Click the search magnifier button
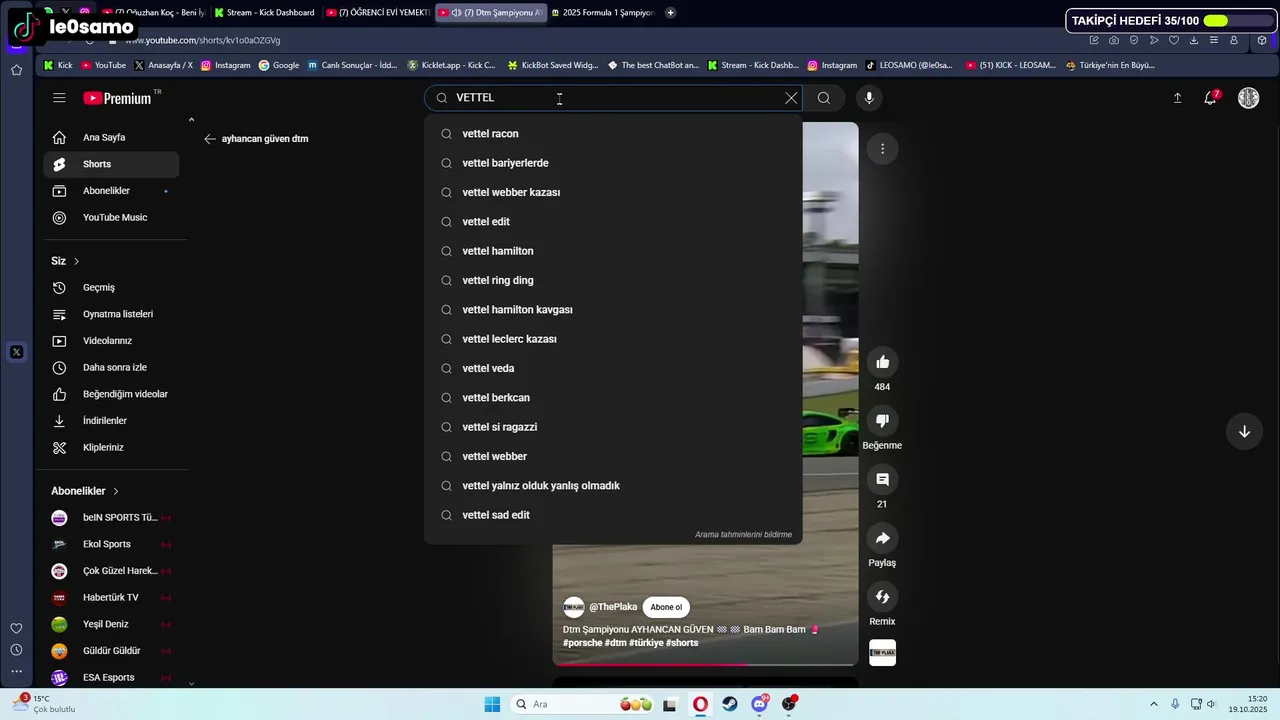This screenshot has width=1280, height=720. pyautogui.click(x=824, y=98)
